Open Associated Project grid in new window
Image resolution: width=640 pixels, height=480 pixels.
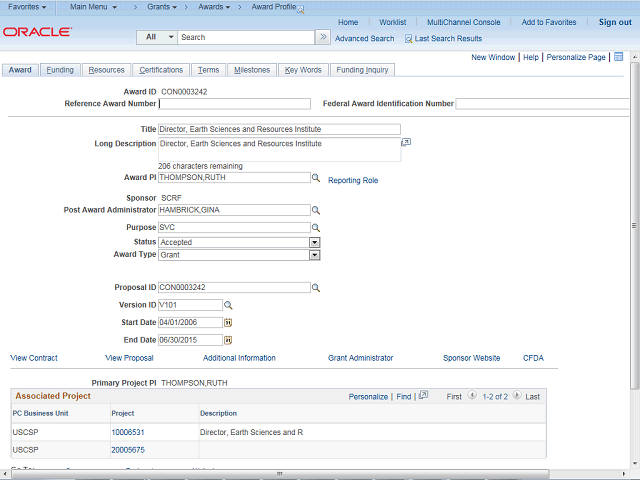[x=423, y=396]
